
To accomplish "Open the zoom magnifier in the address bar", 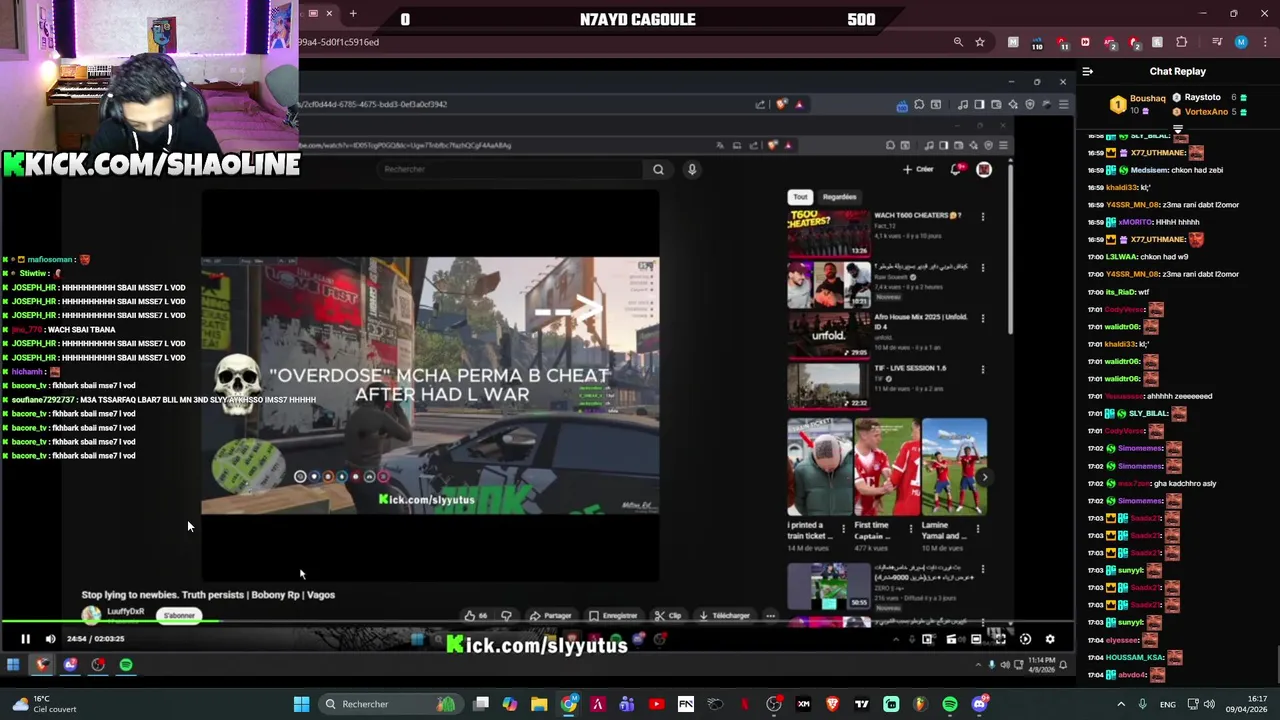I will [958, 42].
